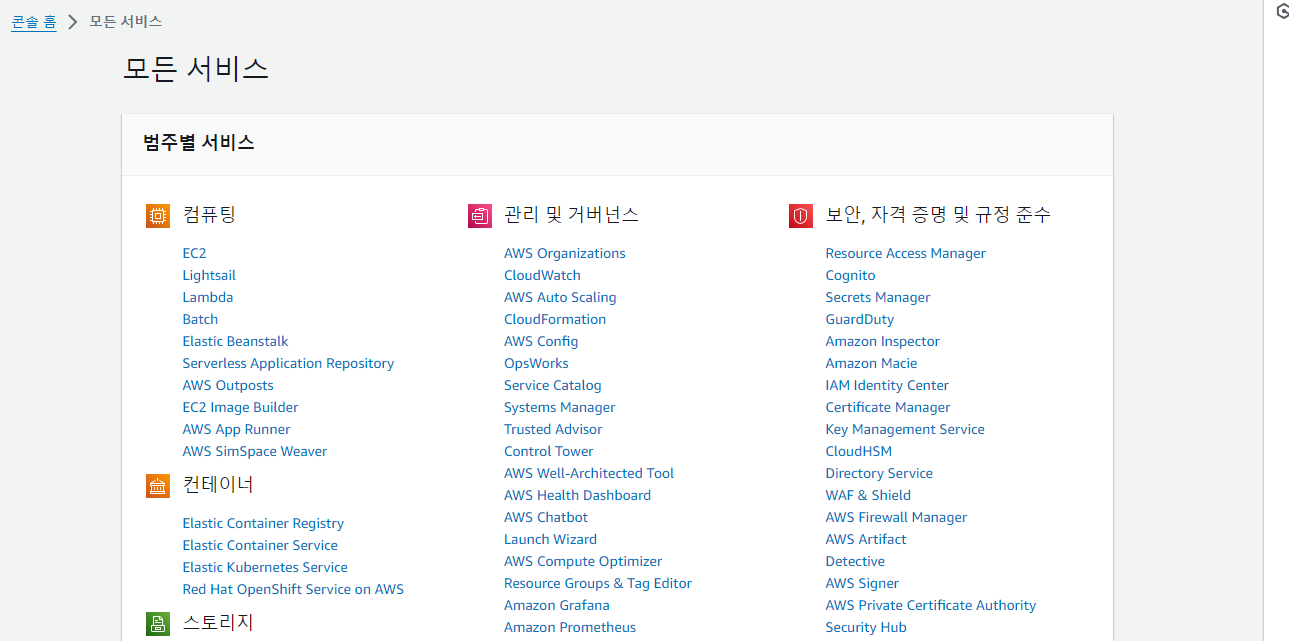Click the Management & Governance category icon
The image size is (1289, 641).
(x=479, y=215)
